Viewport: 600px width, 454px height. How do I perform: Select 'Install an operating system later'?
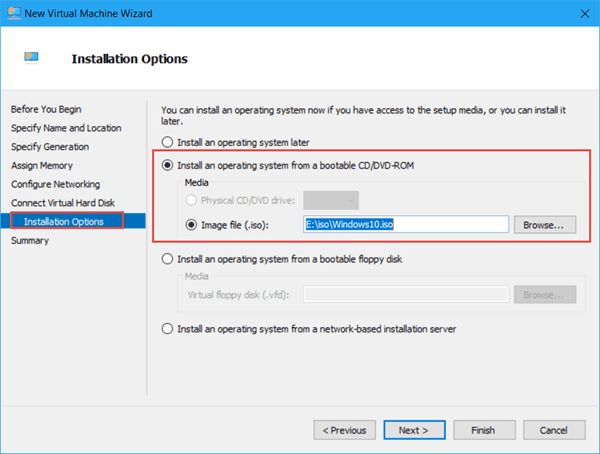[x=168, y=142]
